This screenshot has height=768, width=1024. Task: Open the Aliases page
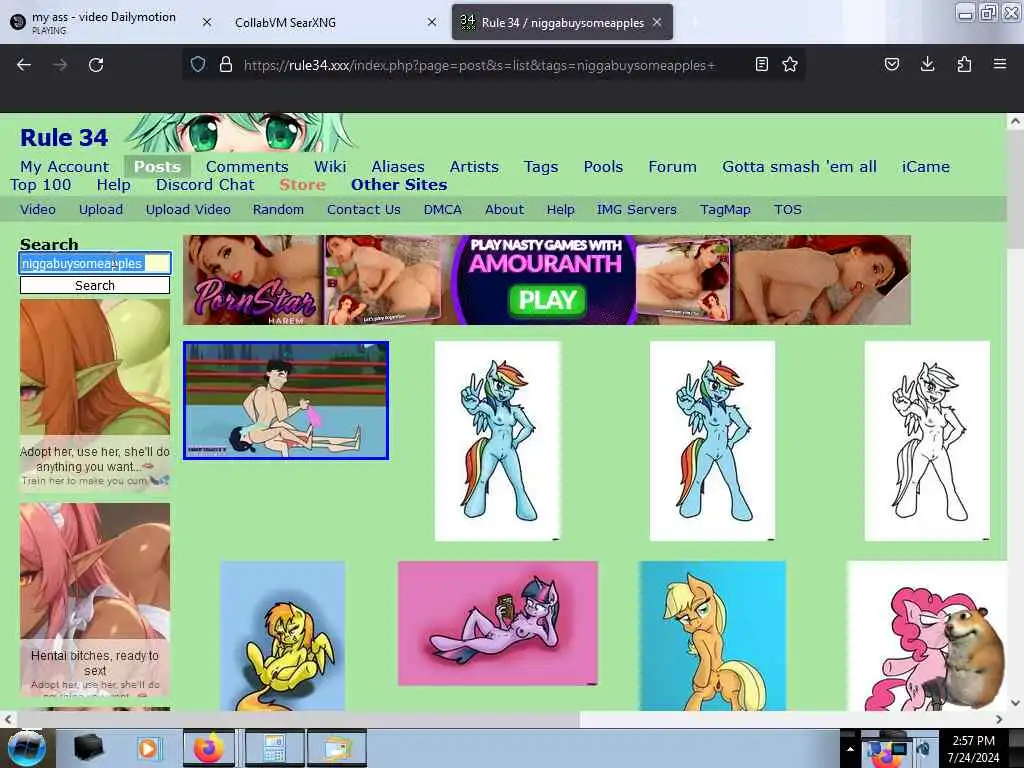(398, 167)
